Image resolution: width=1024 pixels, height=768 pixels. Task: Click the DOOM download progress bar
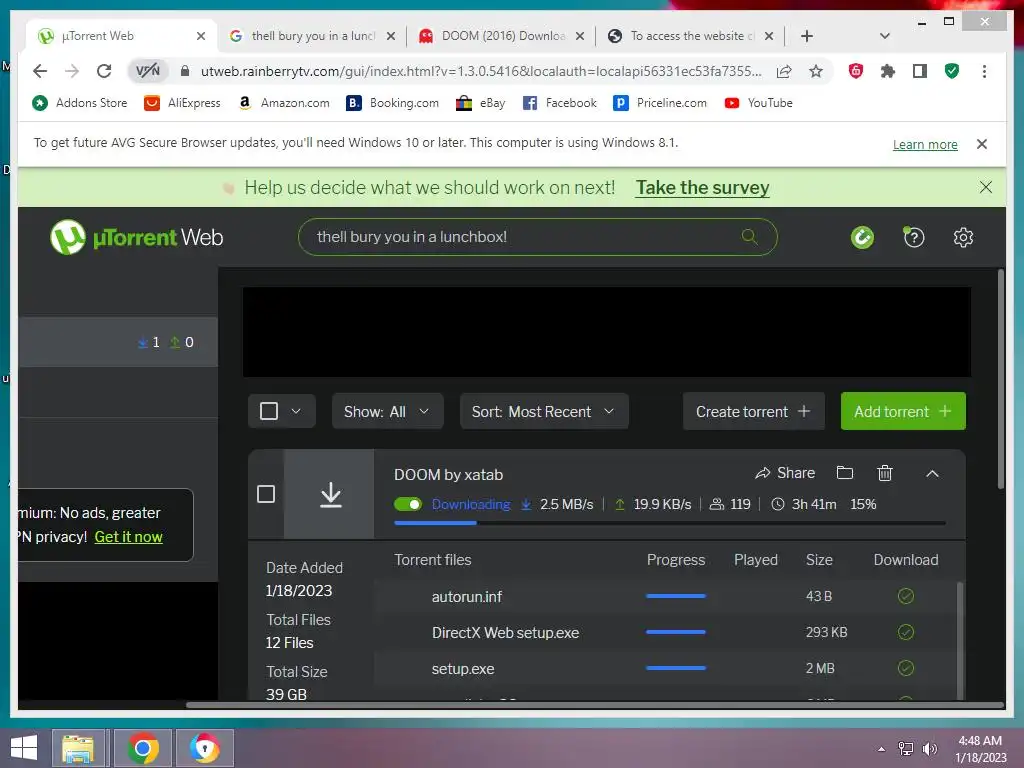click(x=669, y=522)
